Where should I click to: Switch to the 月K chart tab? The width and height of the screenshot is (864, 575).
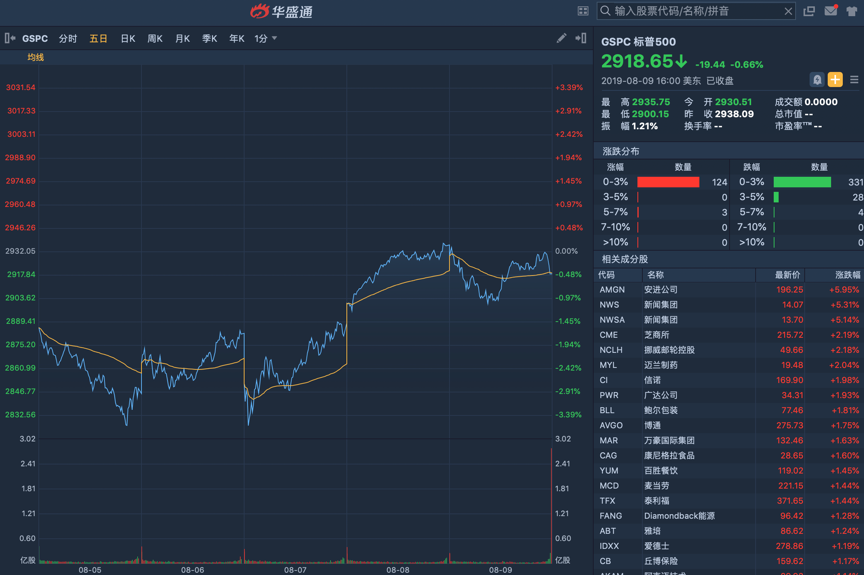[182, 39]
